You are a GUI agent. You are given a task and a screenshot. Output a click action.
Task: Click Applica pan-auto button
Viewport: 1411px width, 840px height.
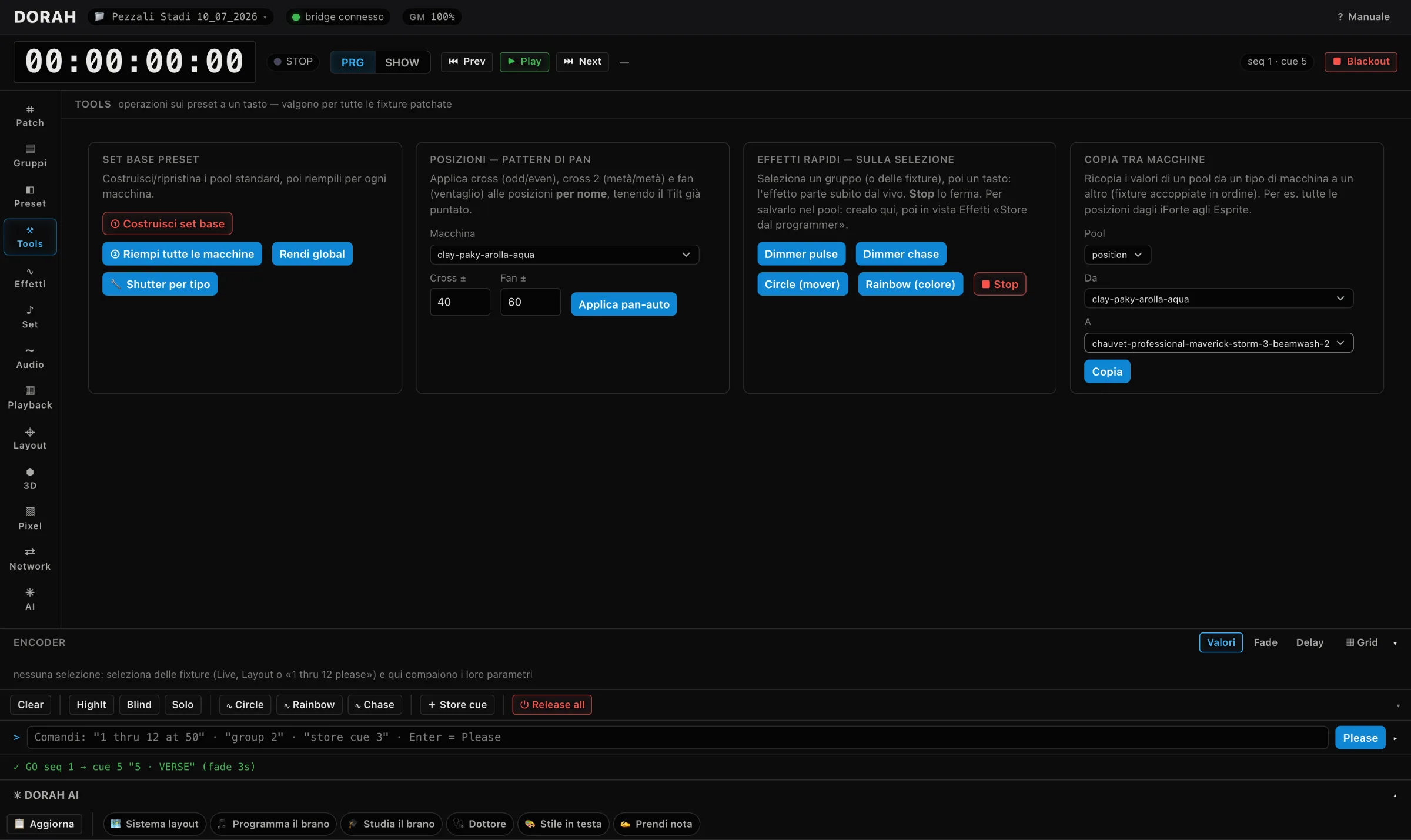(x=624, y=304)
